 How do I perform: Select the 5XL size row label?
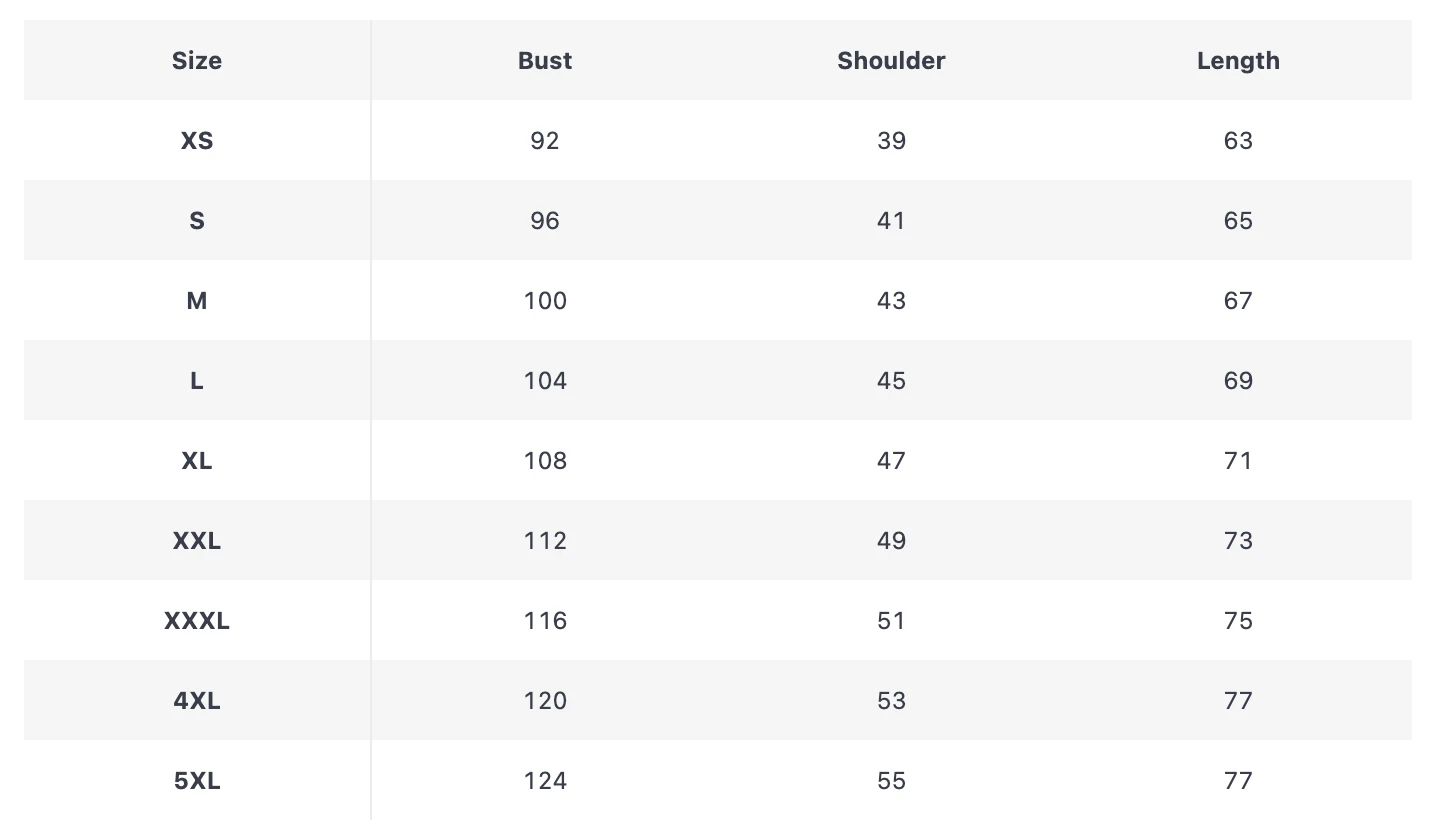(x=197, y=781)
